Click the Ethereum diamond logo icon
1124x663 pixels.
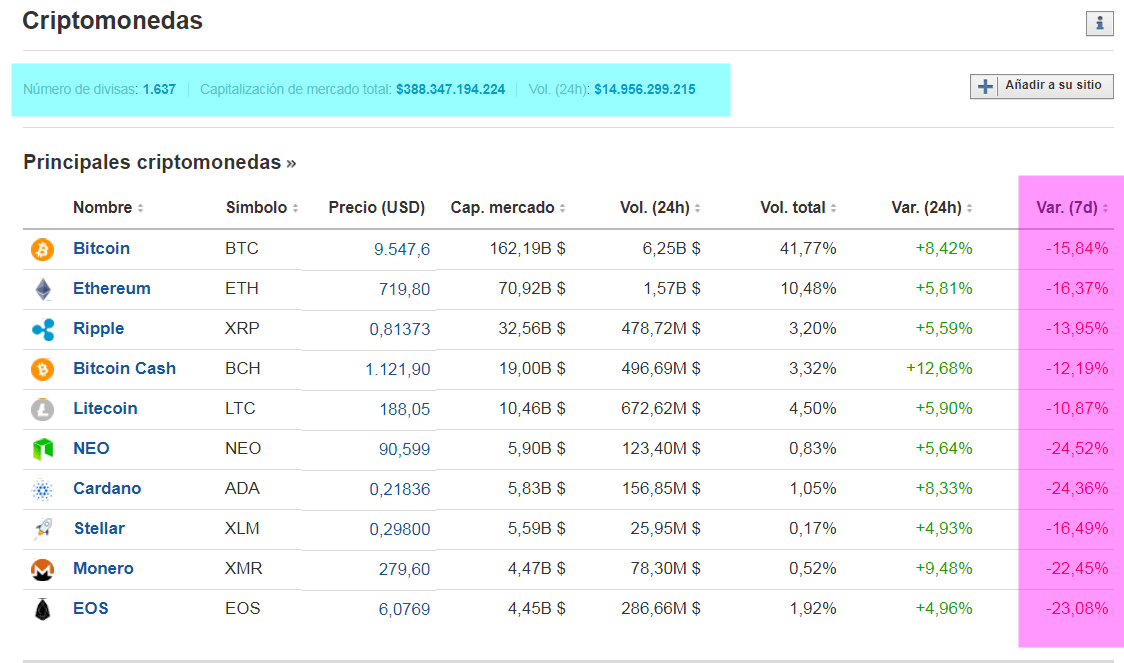coord(42,289)
